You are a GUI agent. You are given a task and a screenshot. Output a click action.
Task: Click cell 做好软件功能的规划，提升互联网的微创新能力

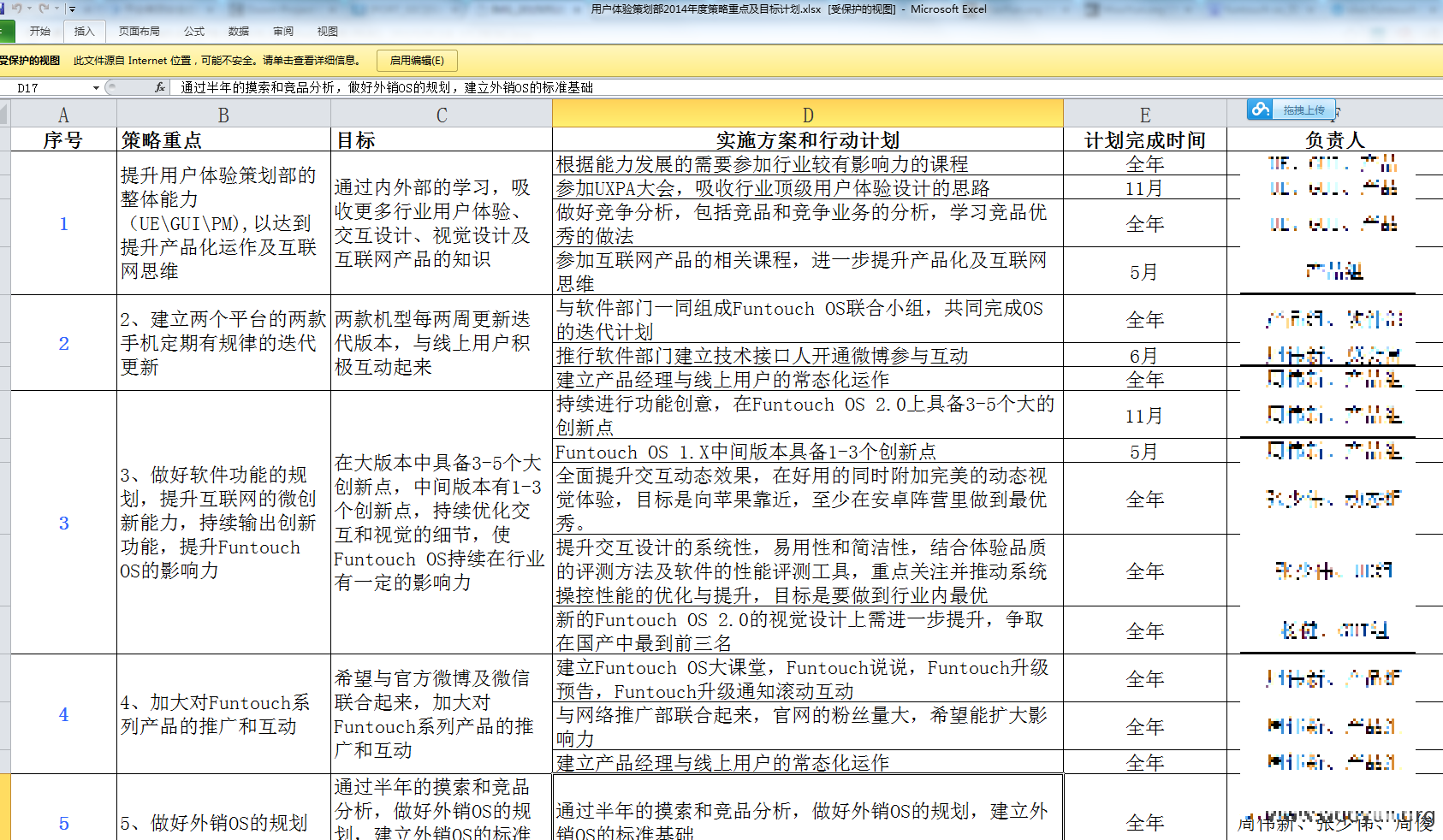[x=223, y=523]
